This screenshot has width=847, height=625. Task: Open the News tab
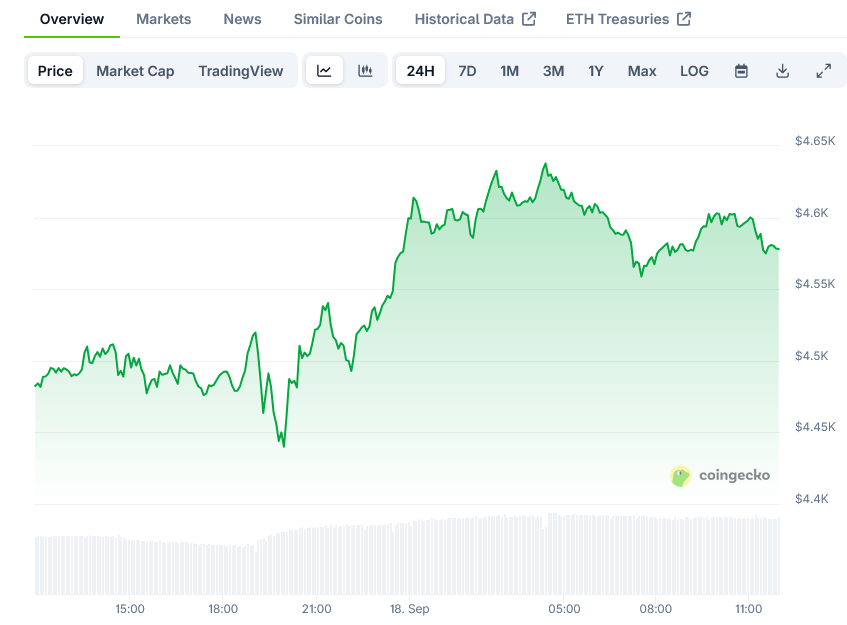click(x=242, y=18)
